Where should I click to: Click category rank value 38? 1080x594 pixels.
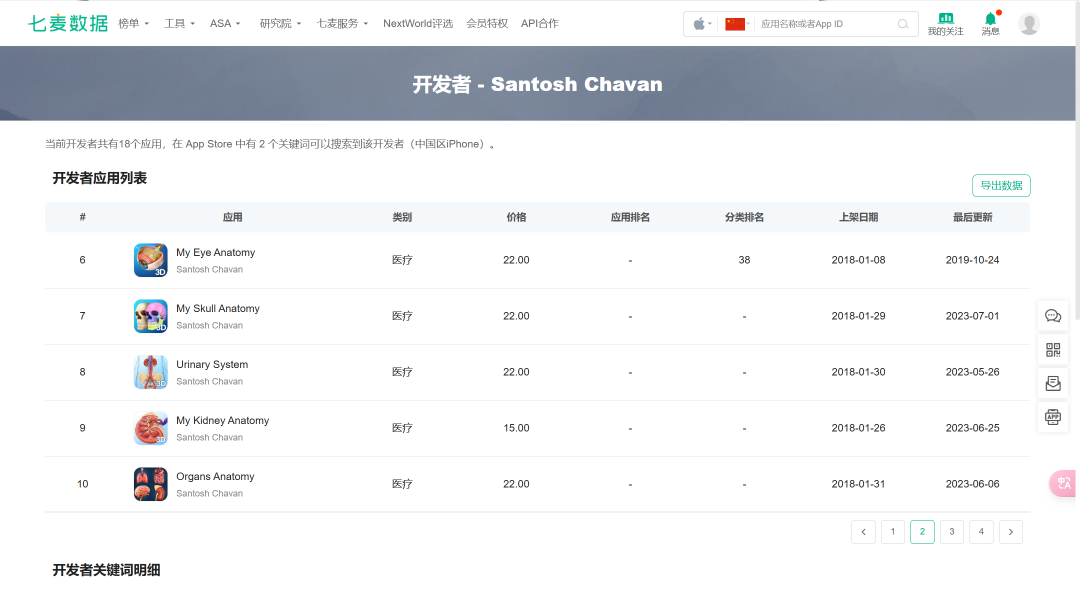[x=745, y=260]
